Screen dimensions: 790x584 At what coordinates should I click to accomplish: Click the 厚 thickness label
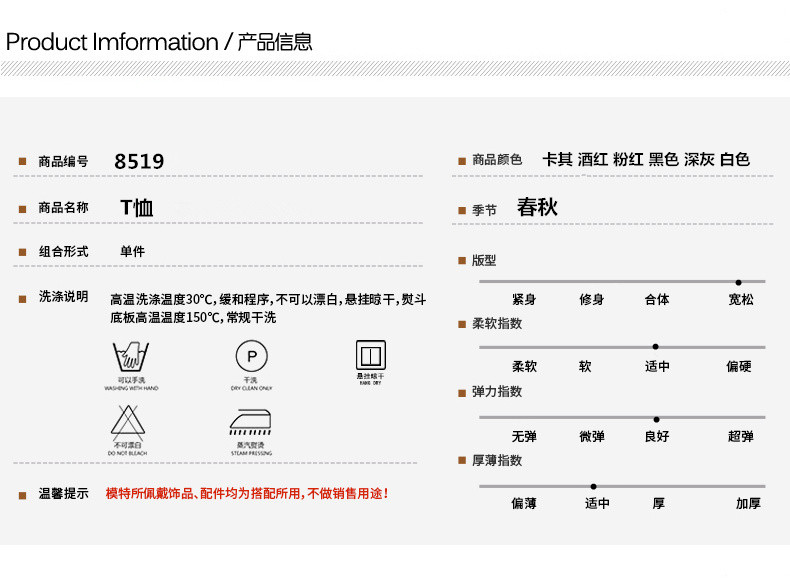click(x=659, y=503)
